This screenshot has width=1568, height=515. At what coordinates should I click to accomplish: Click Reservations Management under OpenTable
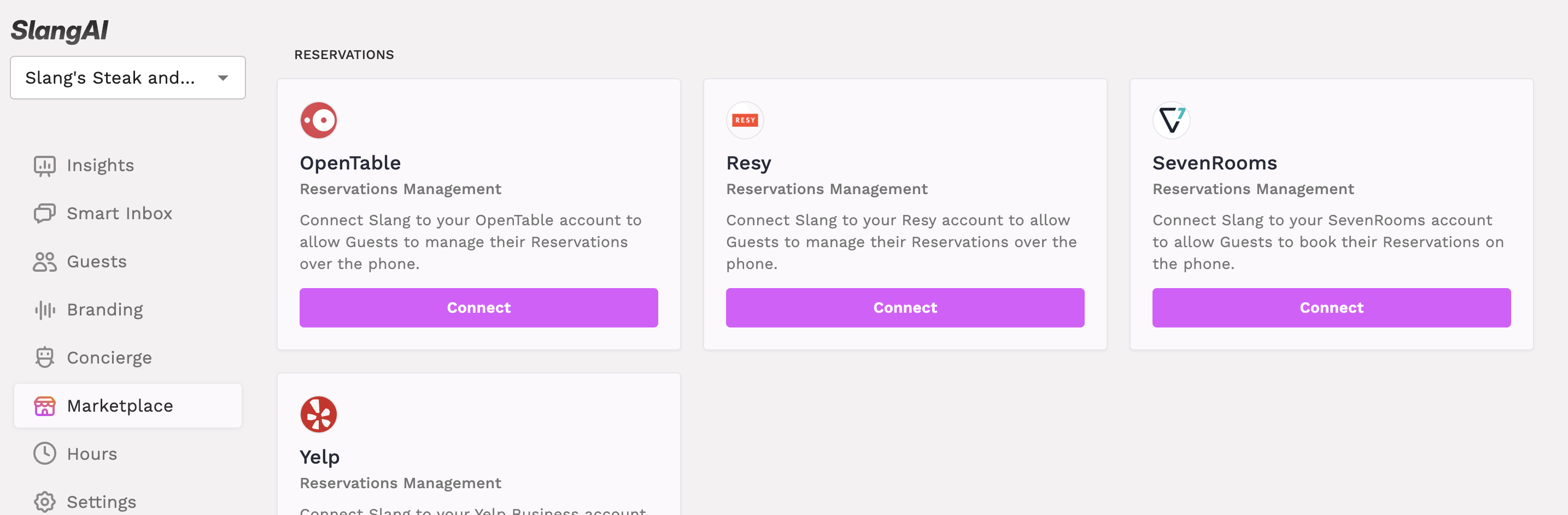coord(400,189)
